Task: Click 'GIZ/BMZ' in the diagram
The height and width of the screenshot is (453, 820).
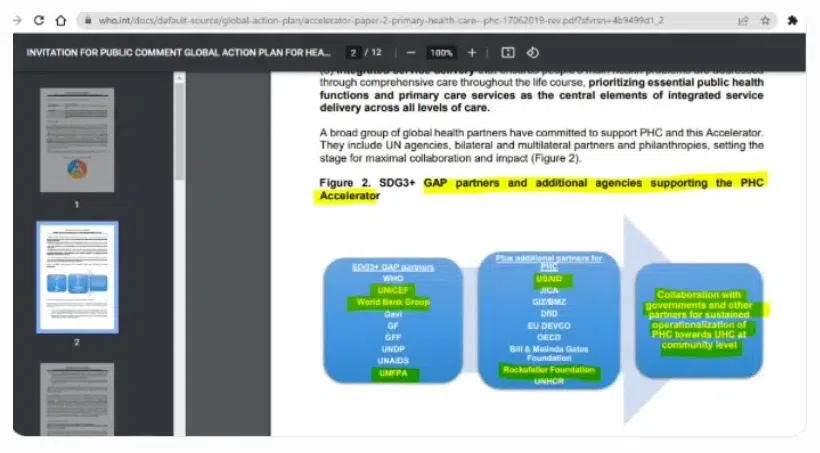Action: (x=549, y=302)
